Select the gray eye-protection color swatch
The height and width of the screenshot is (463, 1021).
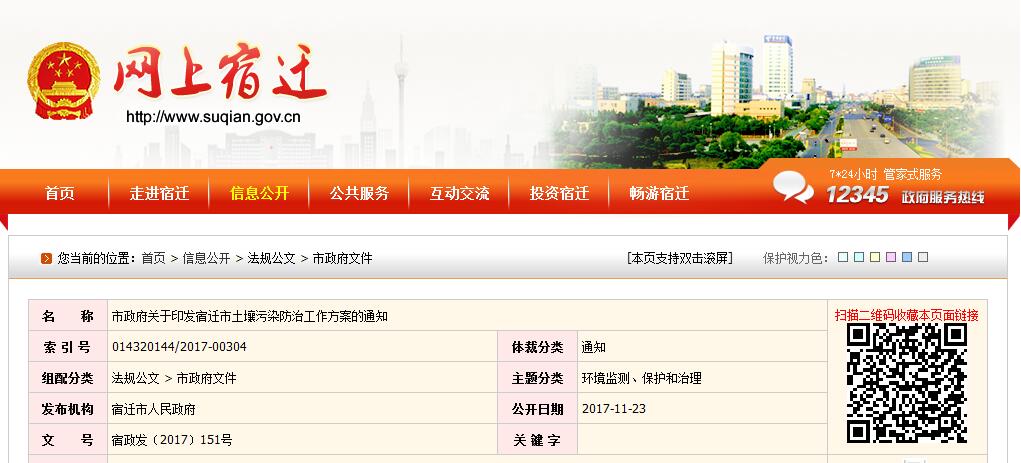point(923,257)
